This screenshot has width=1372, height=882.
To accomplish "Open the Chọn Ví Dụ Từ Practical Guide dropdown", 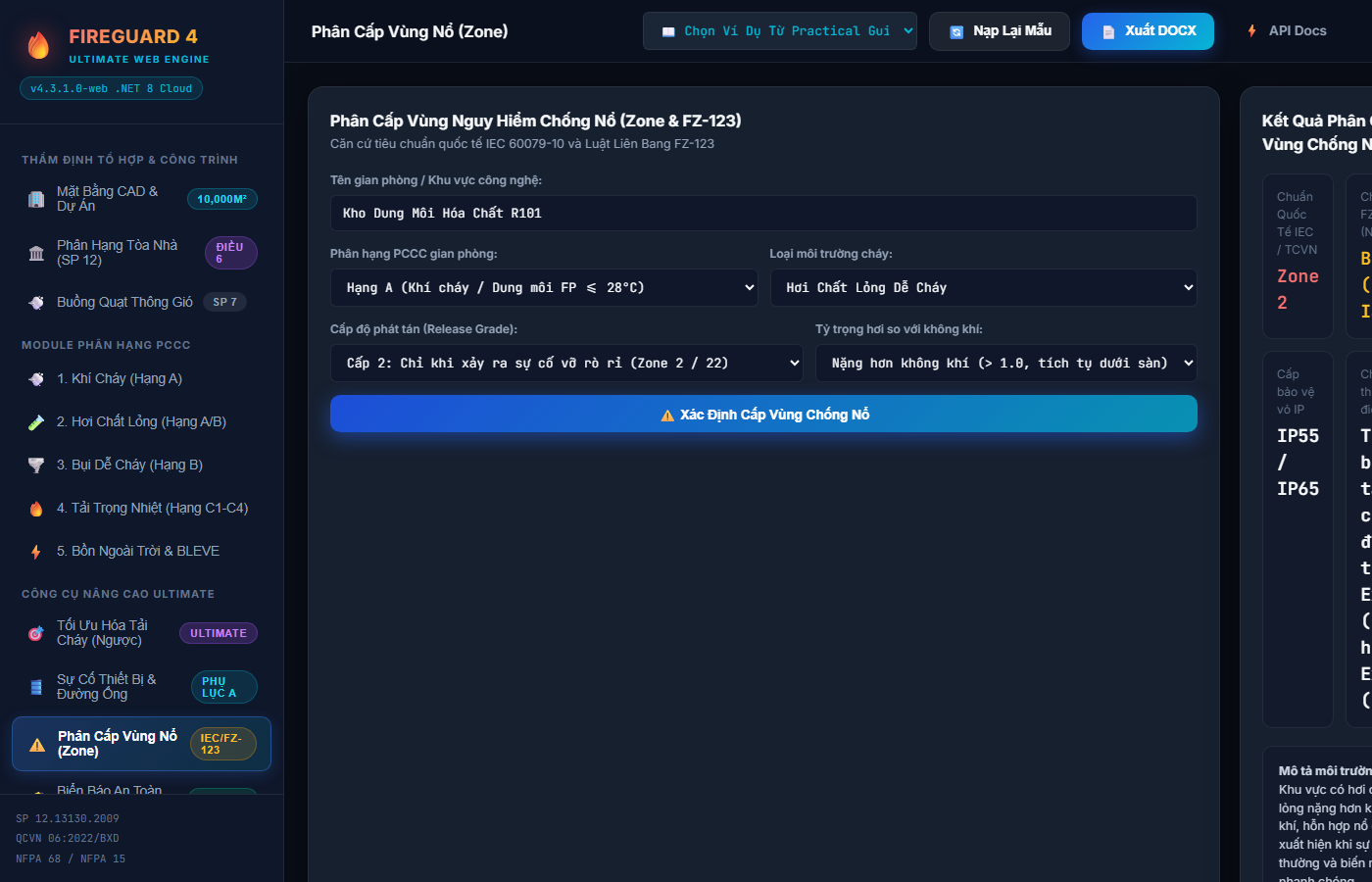I will (780, 30).
